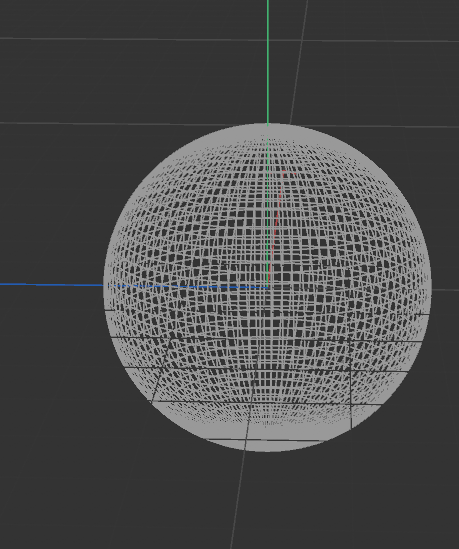
Task: Click the uppermost horizontal grid line
Action: click(x=229, y=40)
